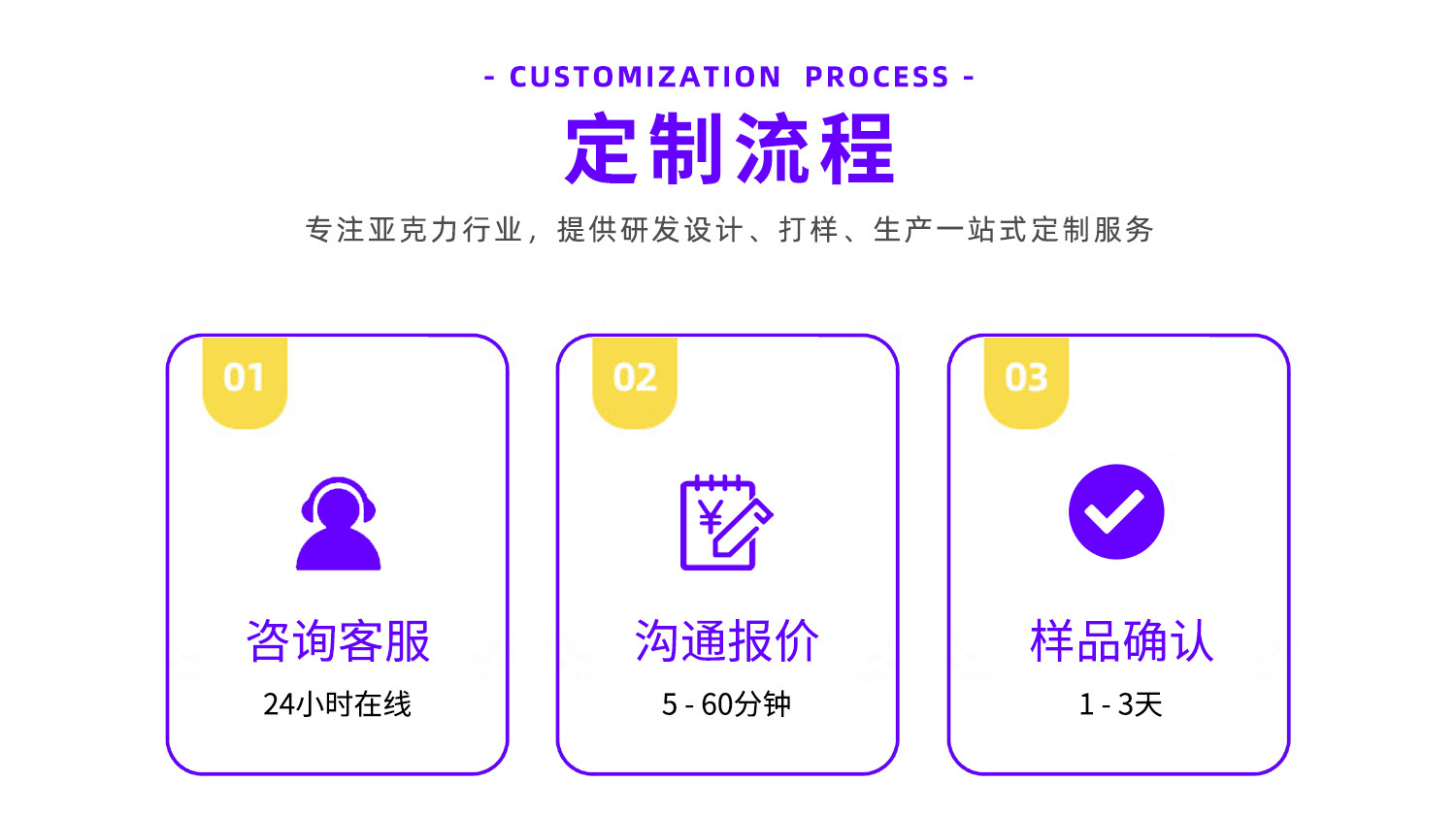1456x816 pixels.
Task: Click the yellow 03 step badge
Action: (1026, 379)
